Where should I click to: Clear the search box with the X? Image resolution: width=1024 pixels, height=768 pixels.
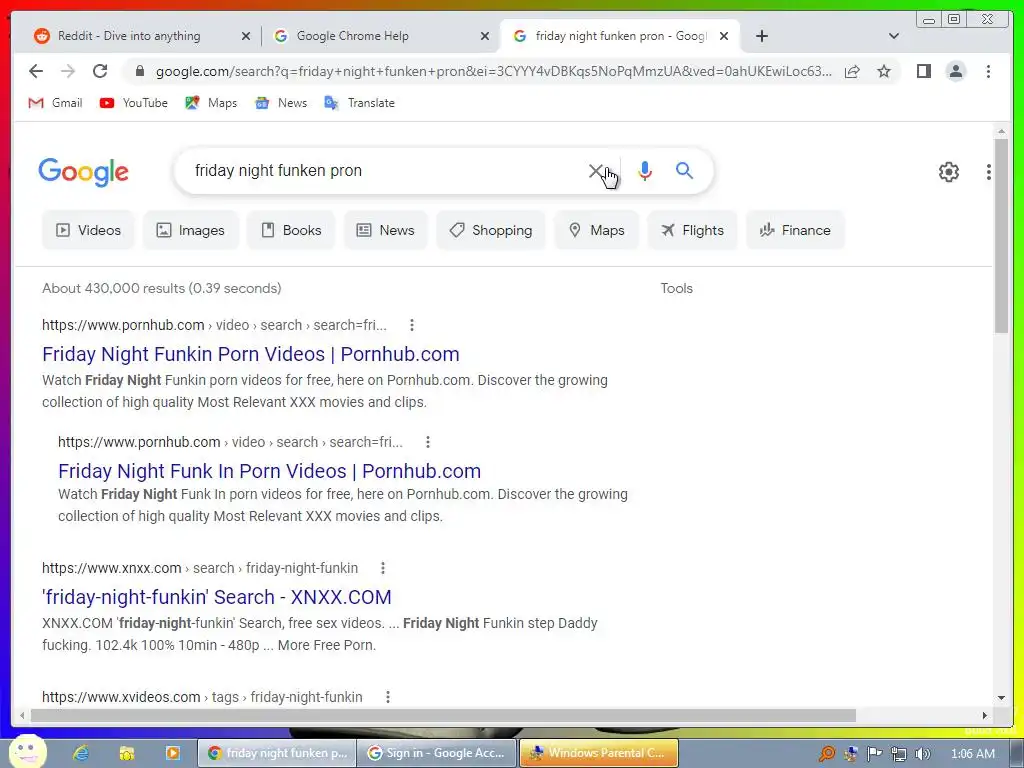point(595,171)
